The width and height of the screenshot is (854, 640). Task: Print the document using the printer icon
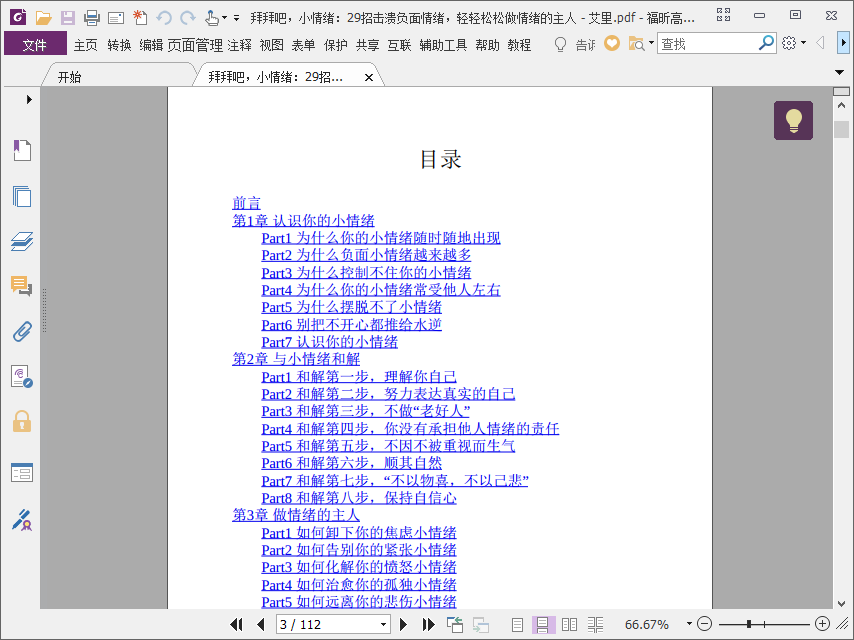92,18
